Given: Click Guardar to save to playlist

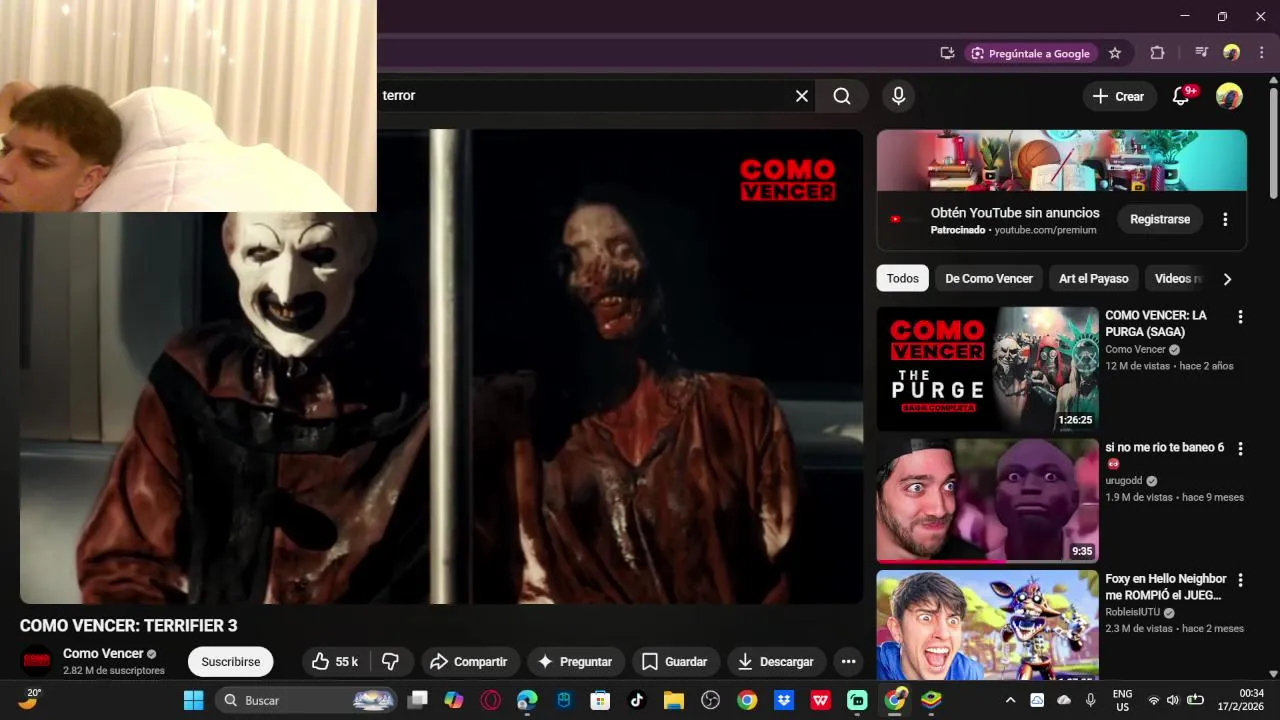Looking at the screenshot, I should click(x=675, y=662).
